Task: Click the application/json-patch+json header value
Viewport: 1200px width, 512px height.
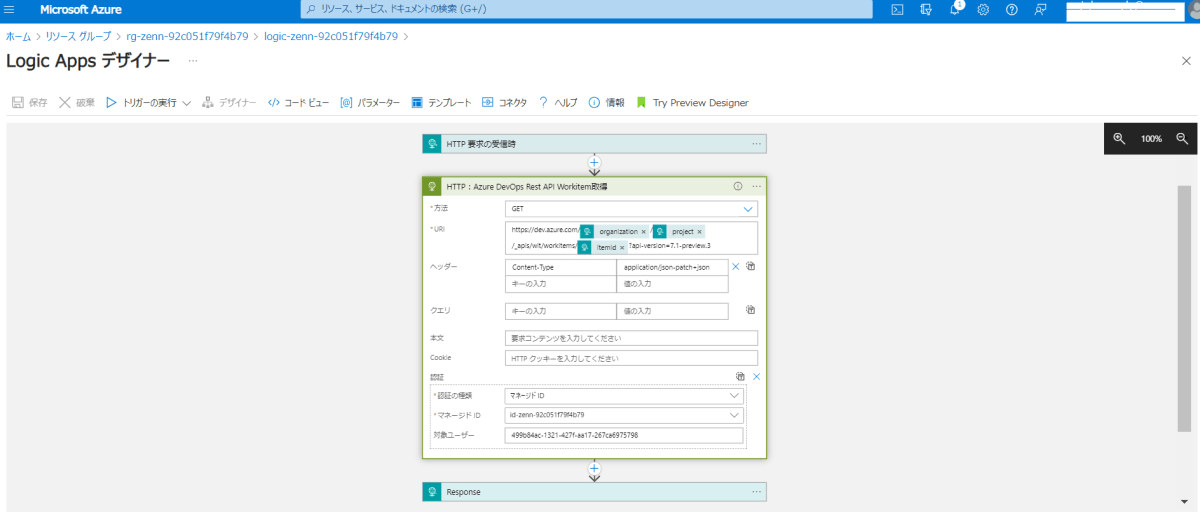Action: point(672,268)
